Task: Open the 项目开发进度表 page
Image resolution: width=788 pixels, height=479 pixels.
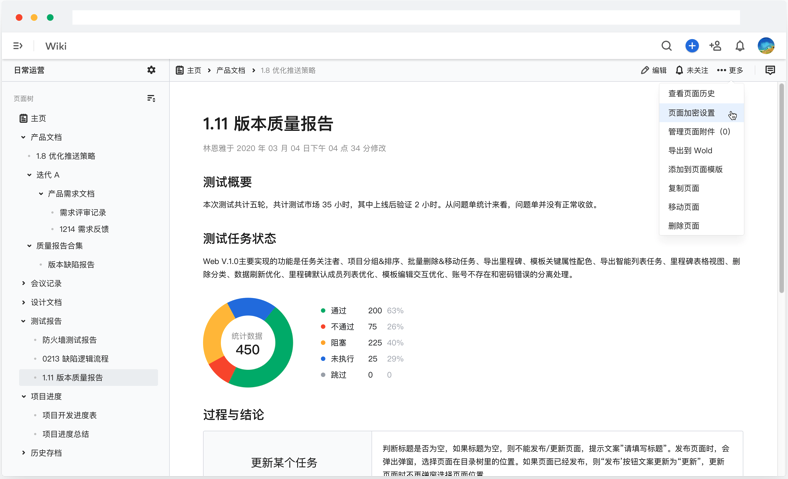Action: coord(69,415)
